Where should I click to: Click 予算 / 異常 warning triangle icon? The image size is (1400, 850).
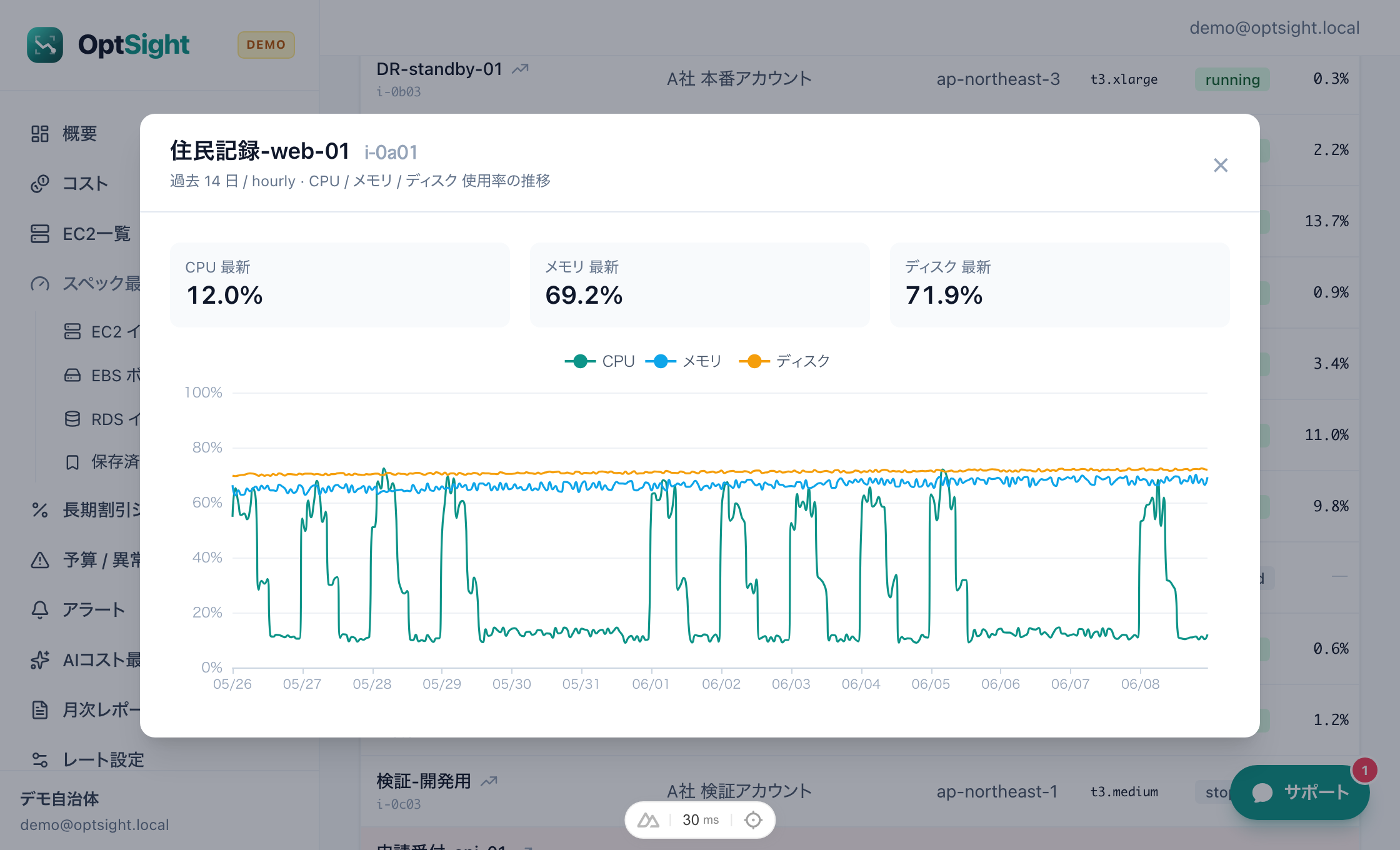click(40, 560)
